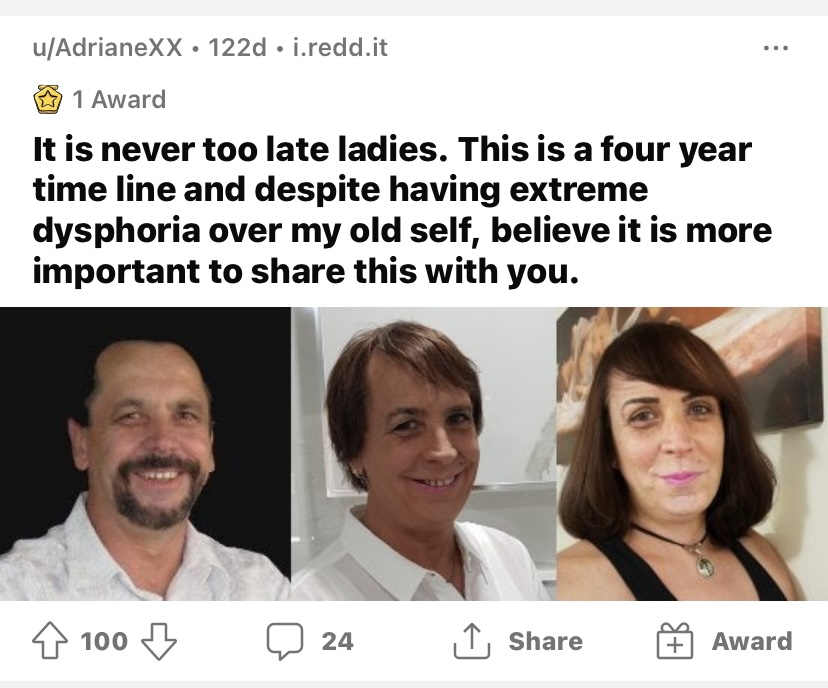Upvote the post with the up arrow
The height and width of the screenshot is (688, 828).
click(x=50, y=641)
